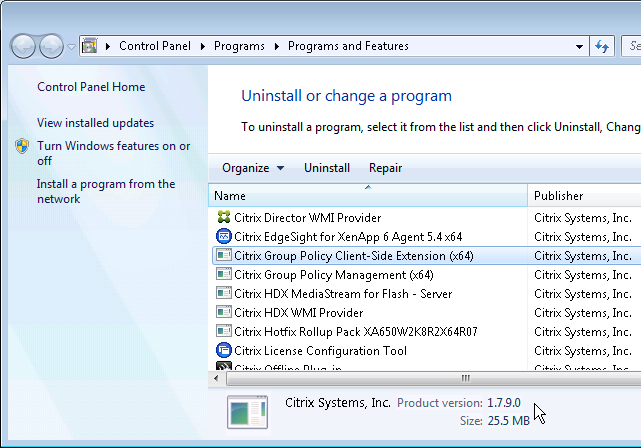Click Citrix Group Policy Client-Side Extension icon

[x=224, y=255]
